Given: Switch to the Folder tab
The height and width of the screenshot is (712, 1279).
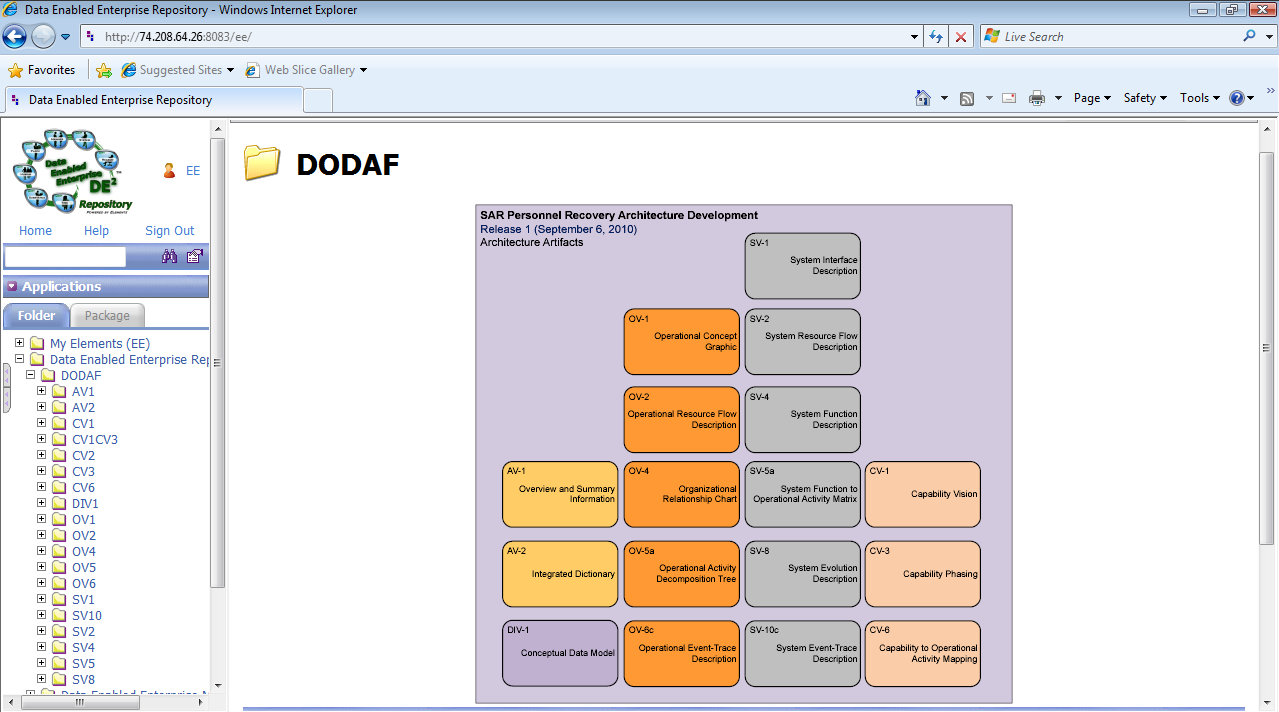Looking at the screenshot, I should 37,315.
